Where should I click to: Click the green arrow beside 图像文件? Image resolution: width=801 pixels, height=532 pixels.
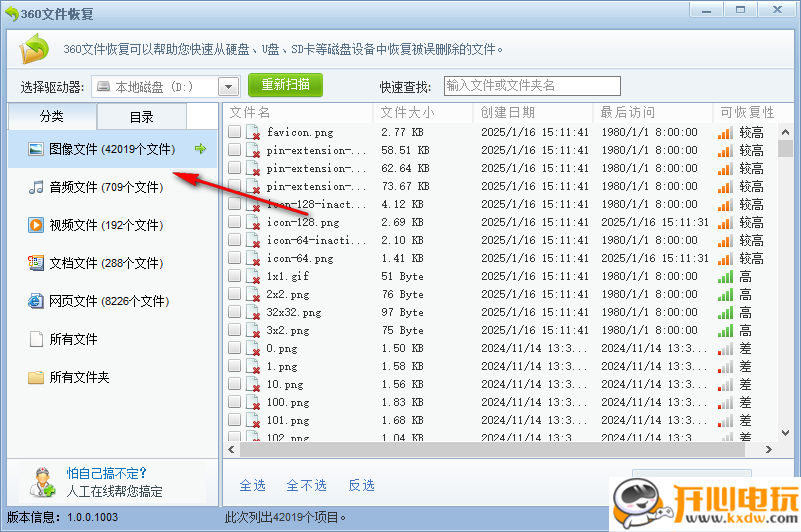[200, 149]
